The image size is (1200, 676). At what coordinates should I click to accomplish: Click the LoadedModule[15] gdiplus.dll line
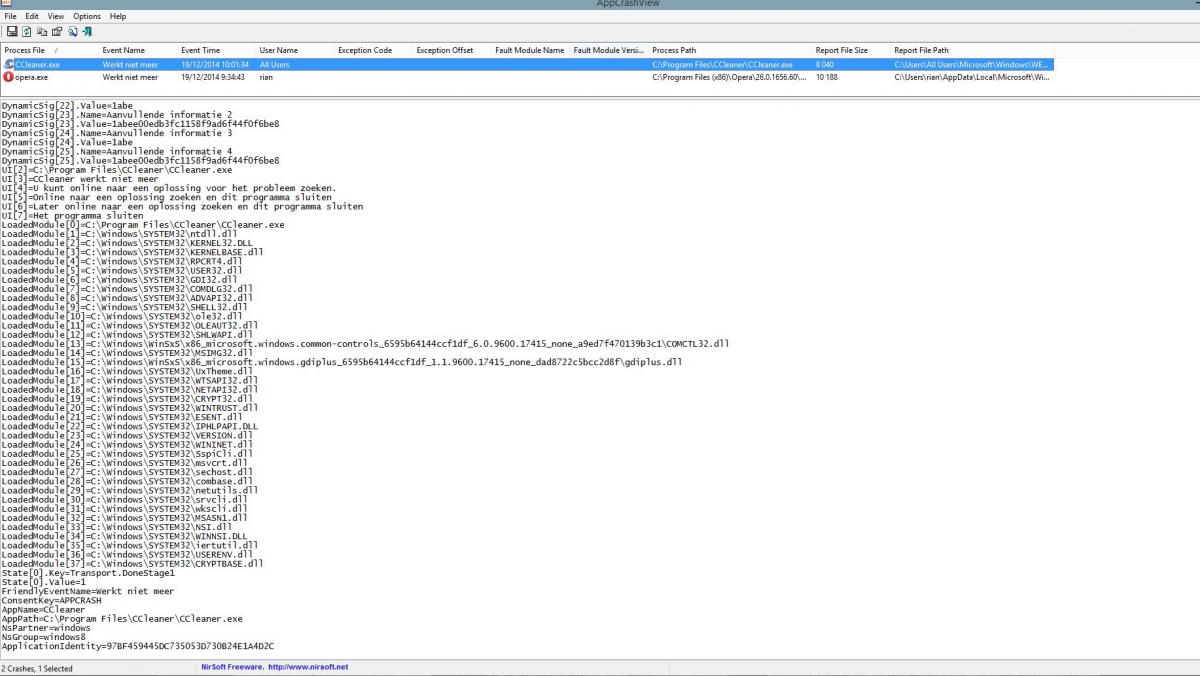point(342,361)
